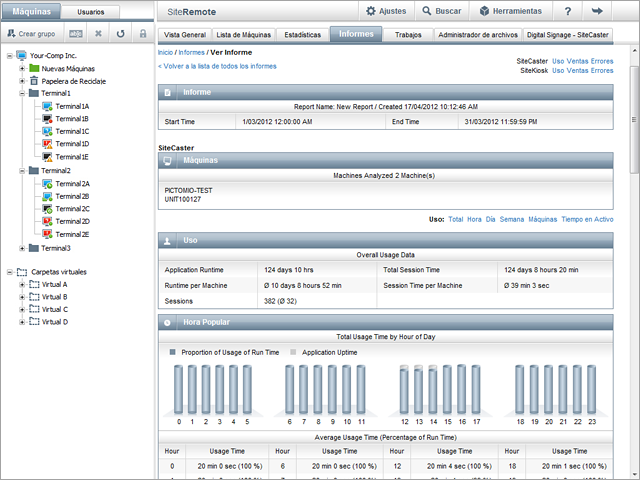Click the Nuevas Máquinas green folder icon
The height and width of the screenshot is (480, 640).
click(34, 68)
